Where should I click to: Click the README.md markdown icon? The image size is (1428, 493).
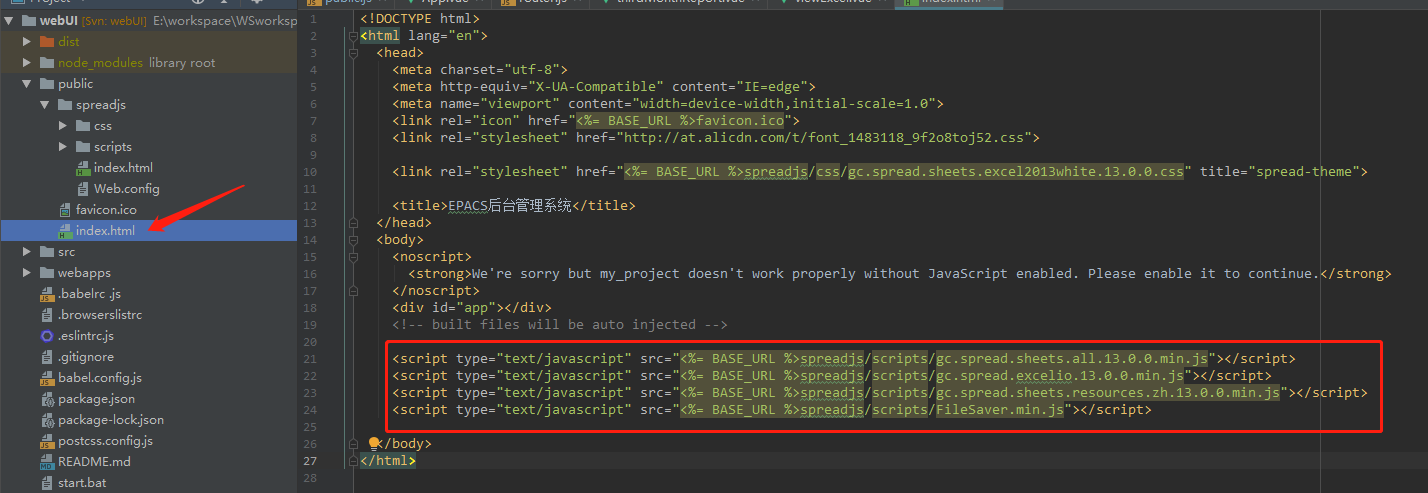coord(47,462)
